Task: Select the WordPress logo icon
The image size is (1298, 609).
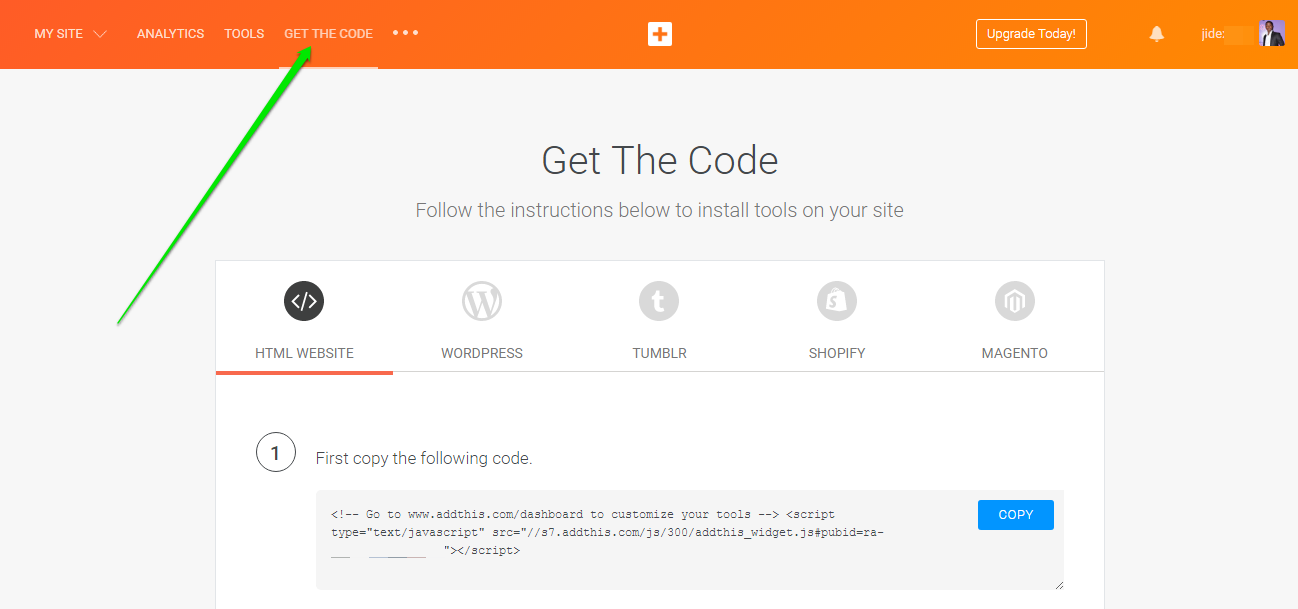Action: point(482,301)
